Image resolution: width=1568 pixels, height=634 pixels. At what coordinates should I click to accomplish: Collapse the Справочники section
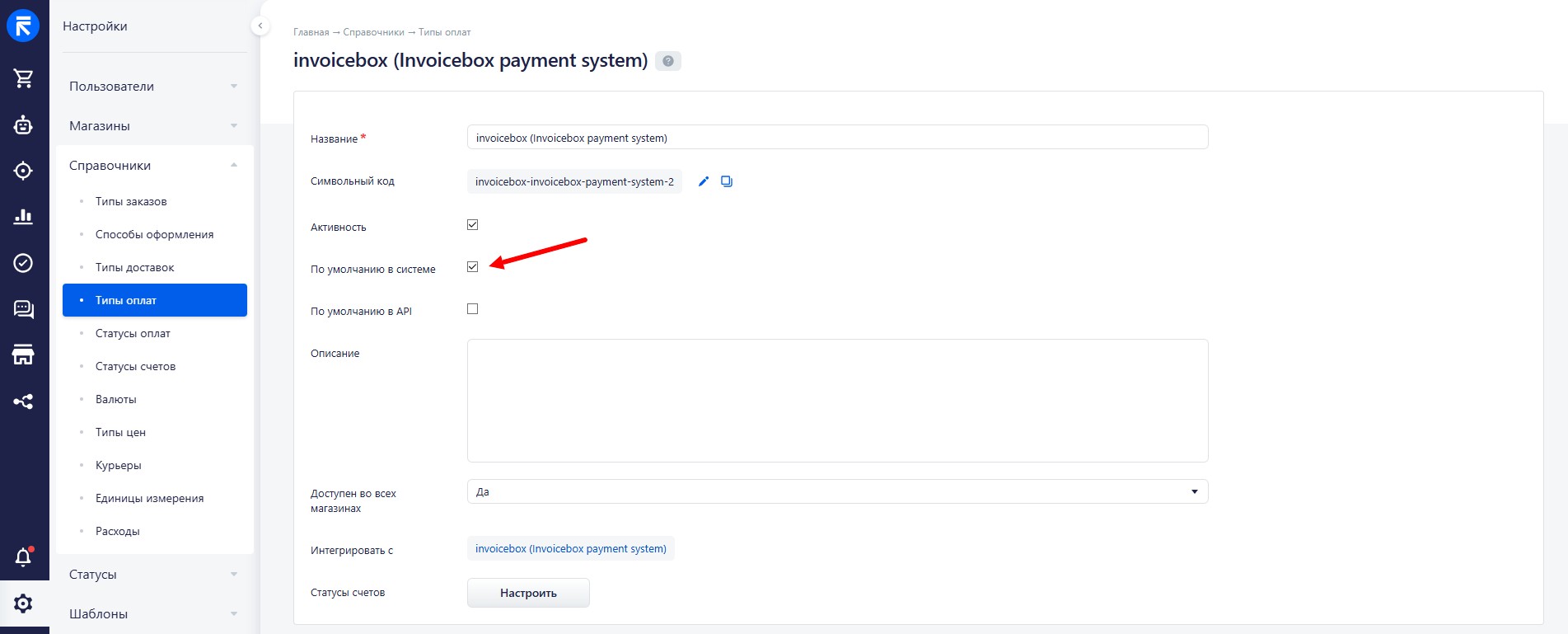155,165
